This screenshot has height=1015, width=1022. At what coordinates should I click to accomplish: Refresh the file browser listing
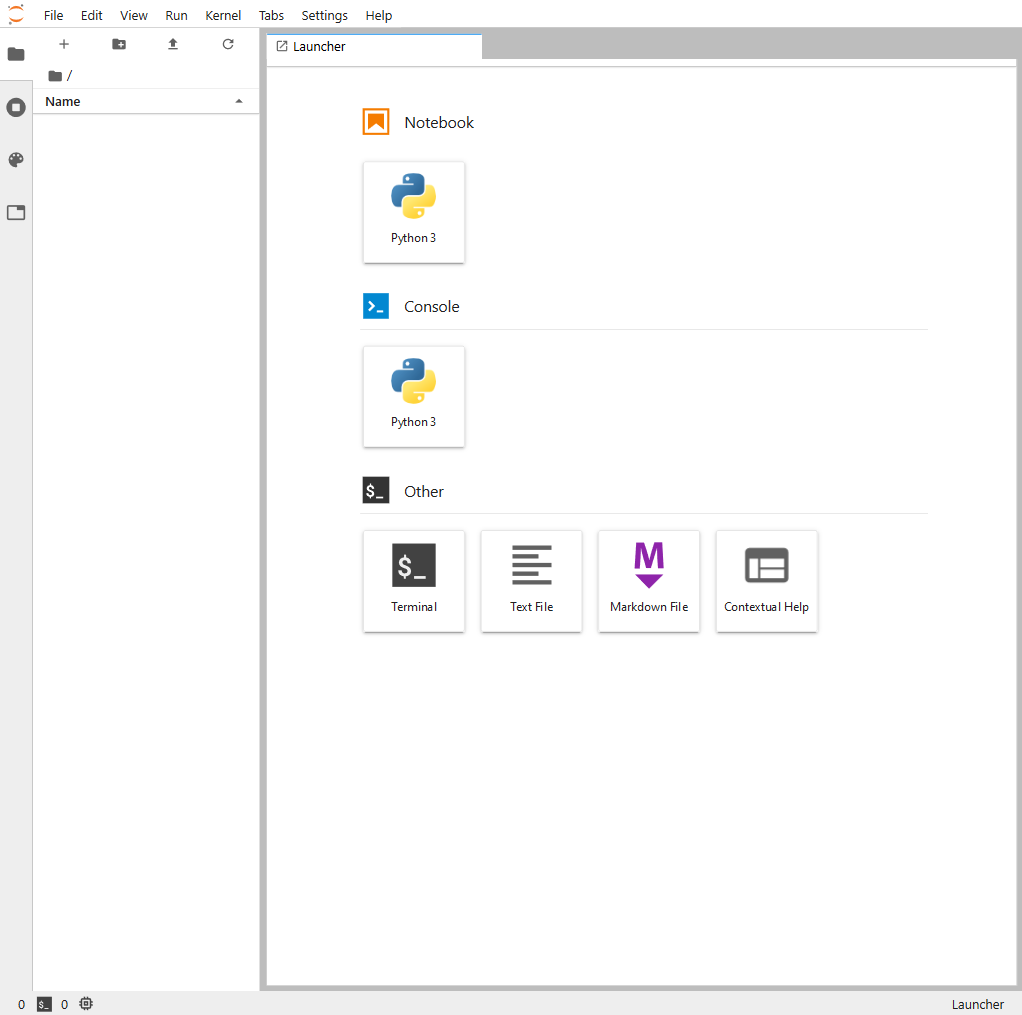227,44
